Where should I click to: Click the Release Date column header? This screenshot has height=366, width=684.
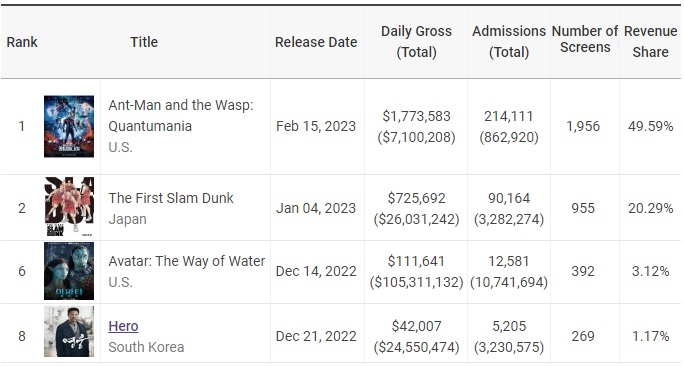coord(316,42)
